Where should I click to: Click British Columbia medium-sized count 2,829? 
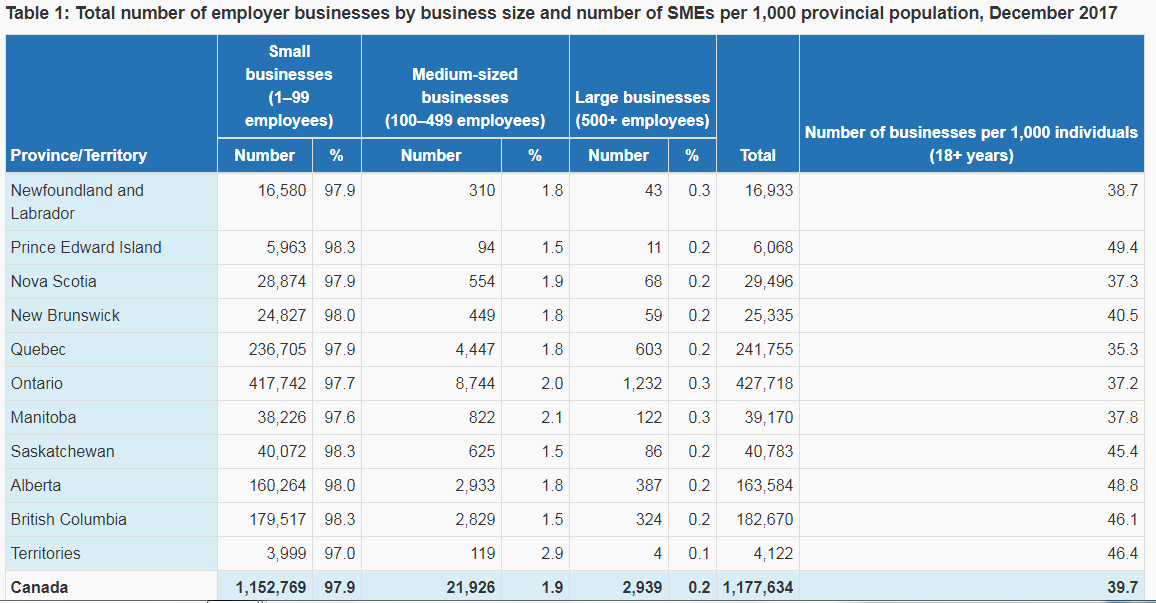tap(475, 519)
